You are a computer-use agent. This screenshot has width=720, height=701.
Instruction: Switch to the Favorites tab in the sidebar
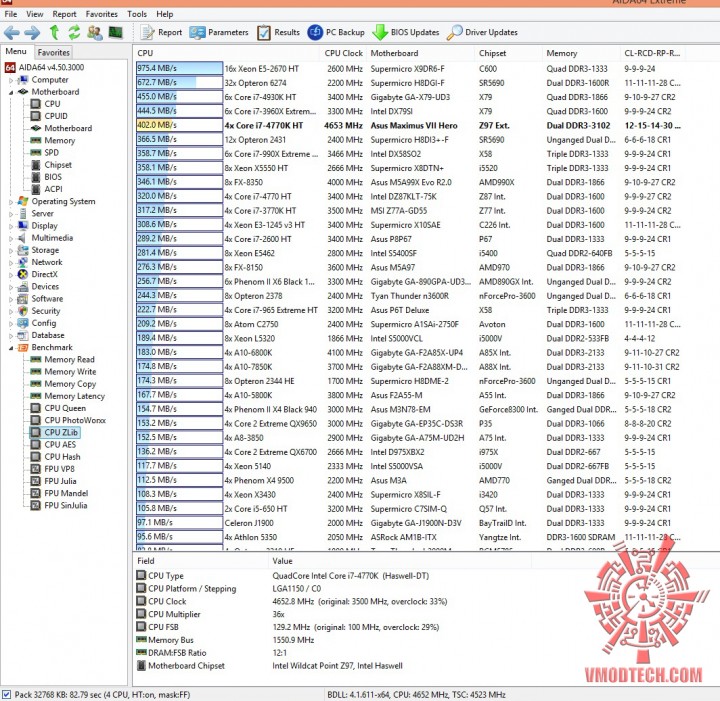tap(54, 52)
